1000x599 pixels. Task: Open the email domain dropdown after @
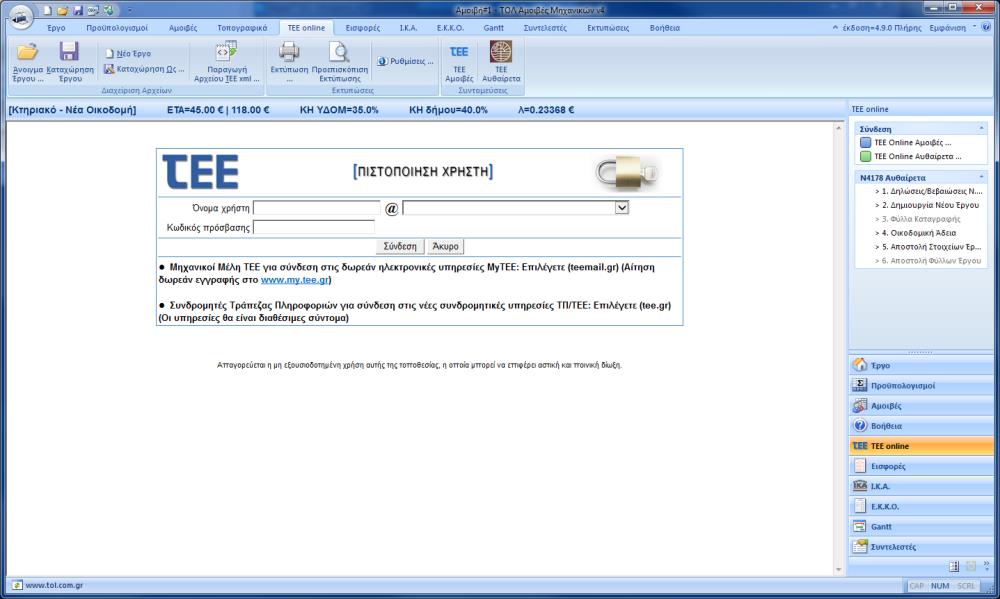tap(622, 208)
